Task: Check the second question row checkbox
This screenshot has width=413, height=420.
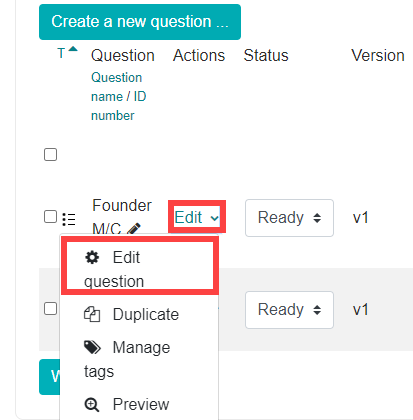Action: coord(50,308)
